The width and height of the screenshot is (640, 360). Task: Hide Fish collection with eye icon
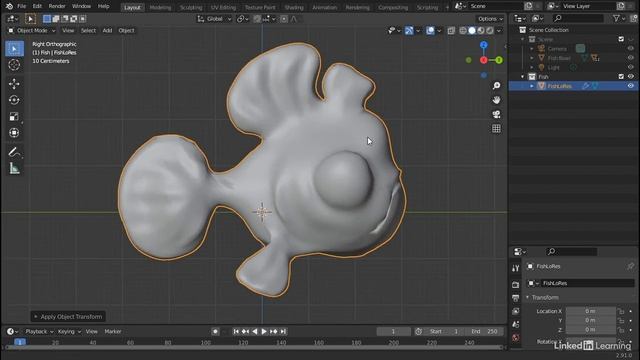pos(631,76)
